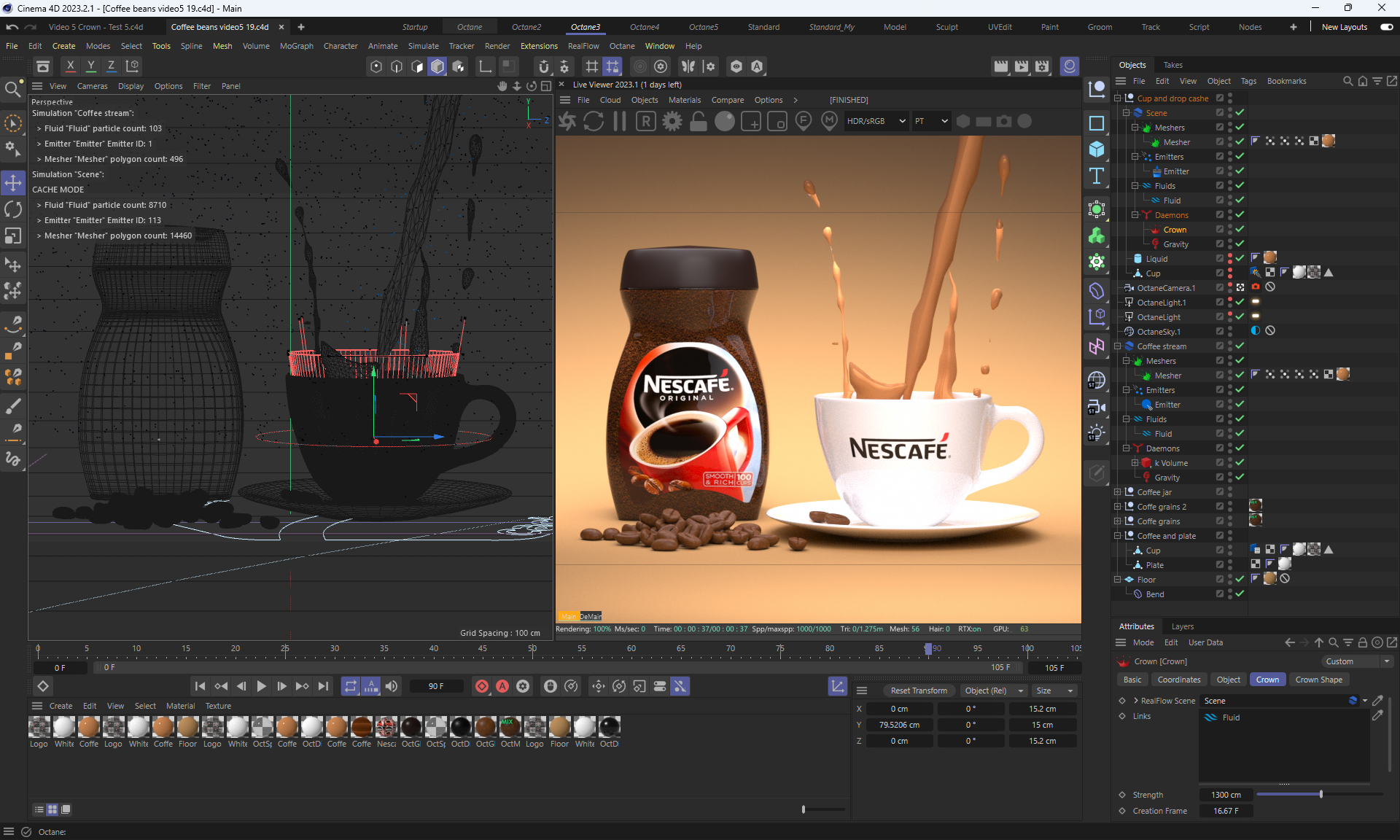Image resolution: width=1400 pixels, height=840 pixels.
Task: Click the Octane Live Viewer pause button
Action: 620,121
